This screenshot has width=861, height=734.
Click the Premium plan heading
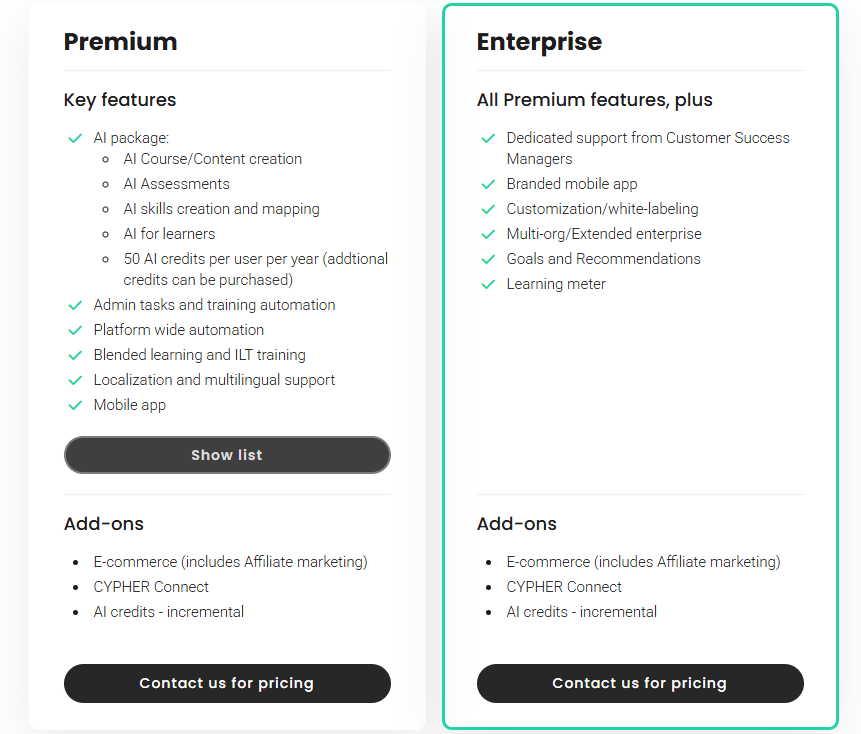pyautogui.click(x=120, y=42)
